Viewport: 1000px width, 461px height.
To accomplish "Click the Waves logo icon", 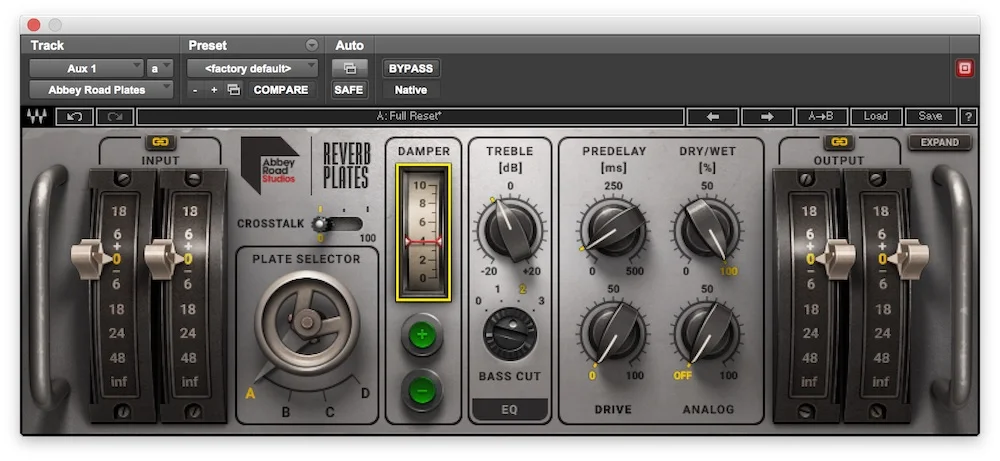I will coord(36,117).
